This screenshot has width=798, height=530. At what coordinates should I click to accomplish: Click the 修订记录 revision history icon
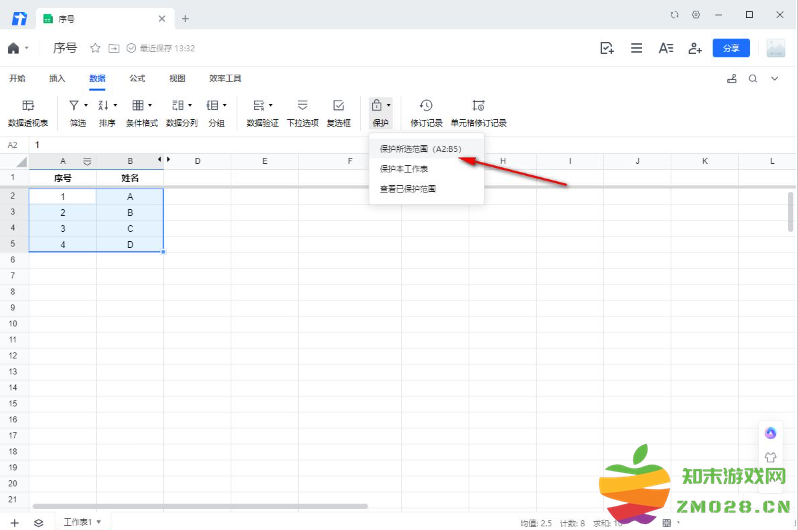click(x=426, y=111)
